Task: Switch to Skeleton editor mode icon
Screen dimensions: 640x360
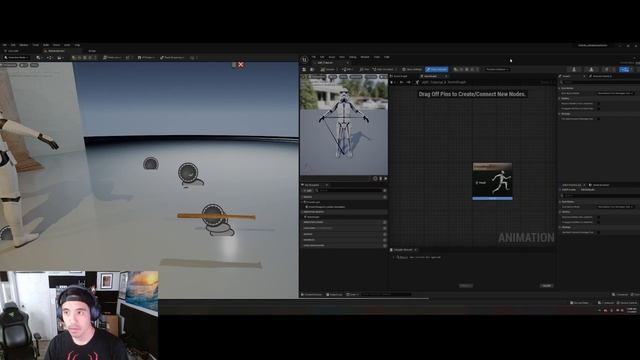Action: tap(574, 69)
